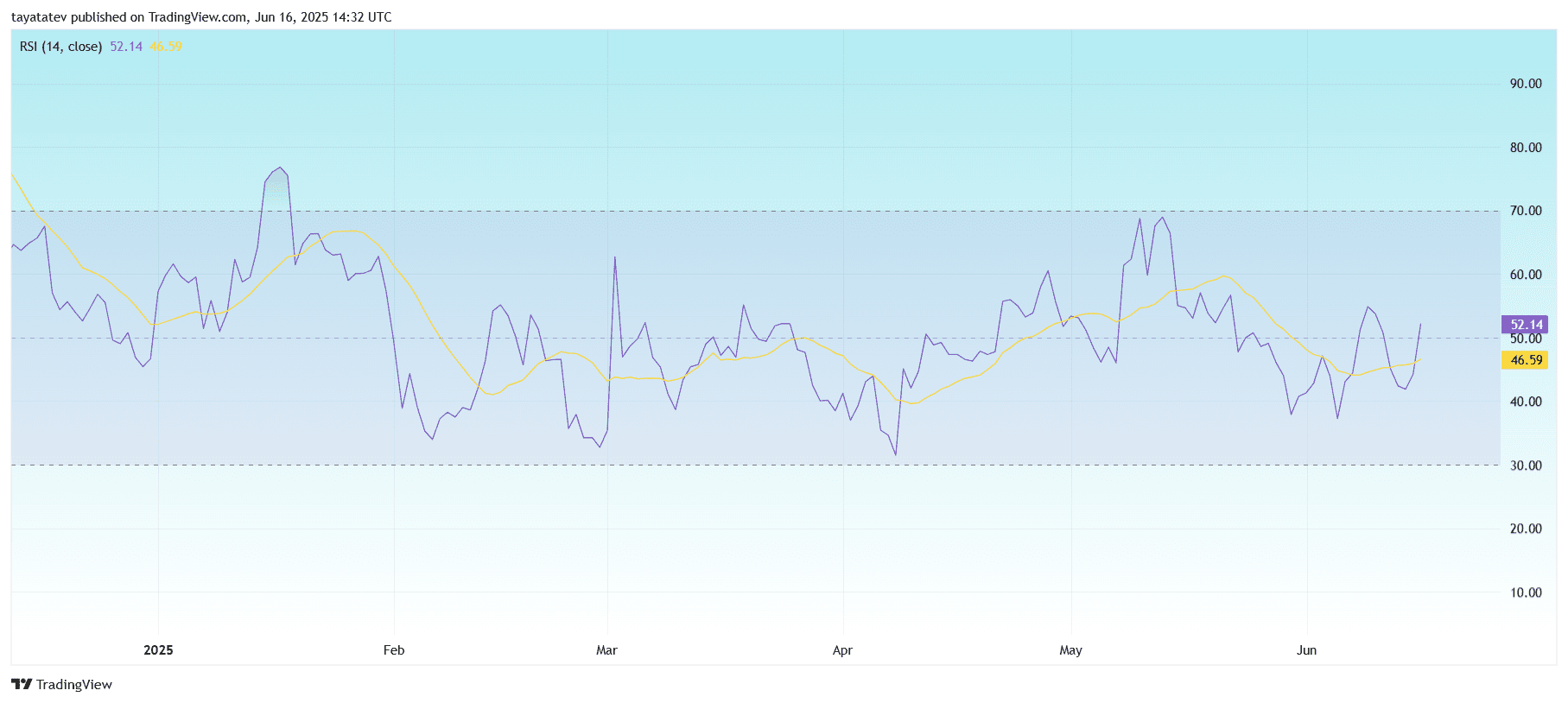Click the 60.00 scale label

click(1526, 275)
